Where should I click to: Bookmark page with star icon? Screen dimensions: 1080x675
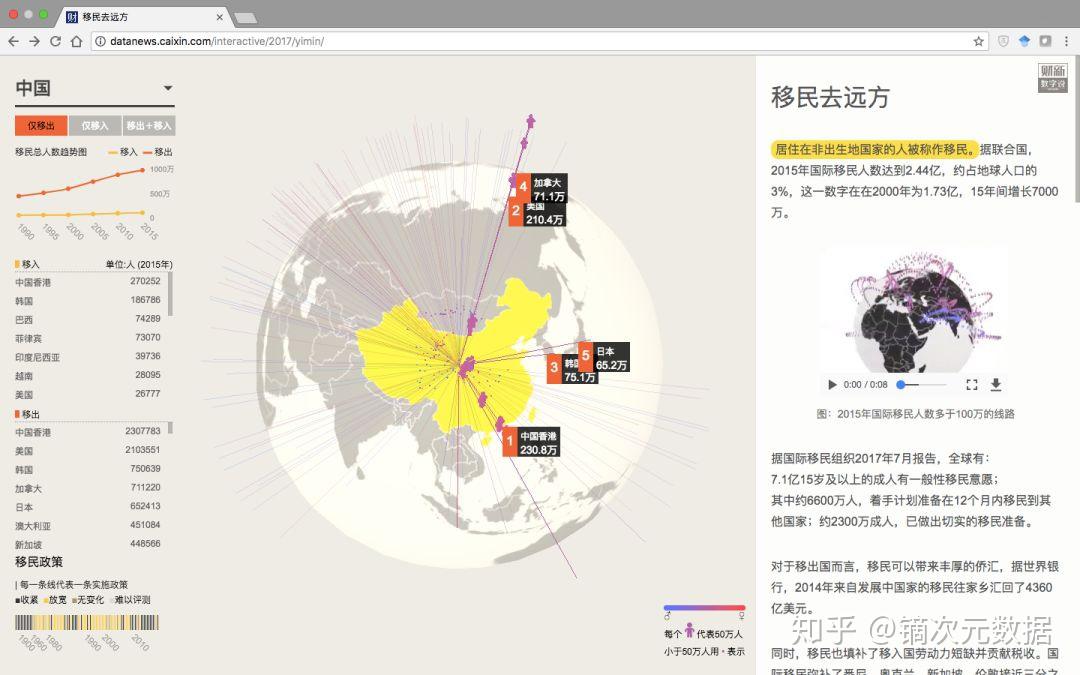979,41
